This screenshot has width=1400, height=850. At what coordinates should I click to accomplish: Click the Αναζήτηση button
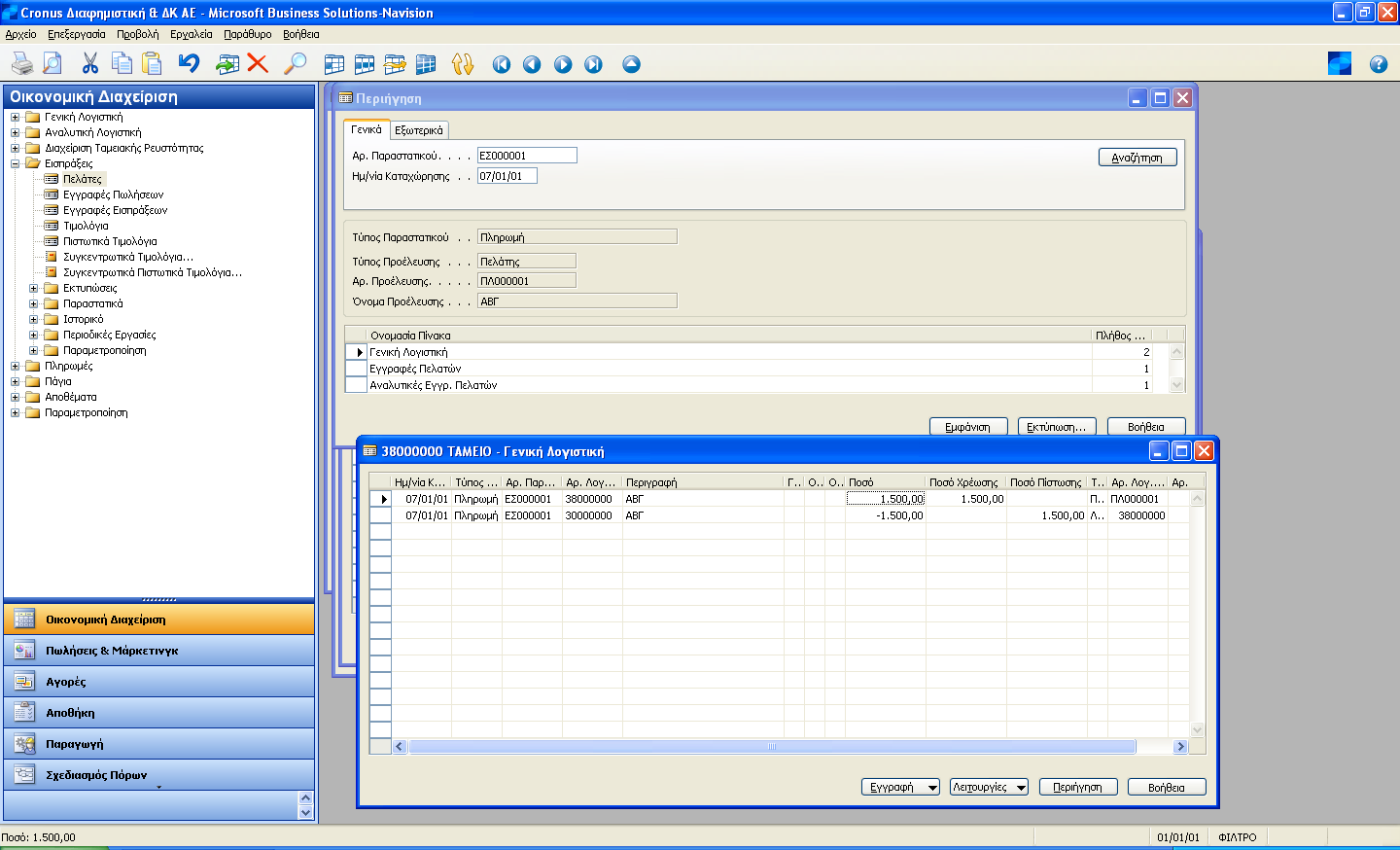click(1137, 158)
